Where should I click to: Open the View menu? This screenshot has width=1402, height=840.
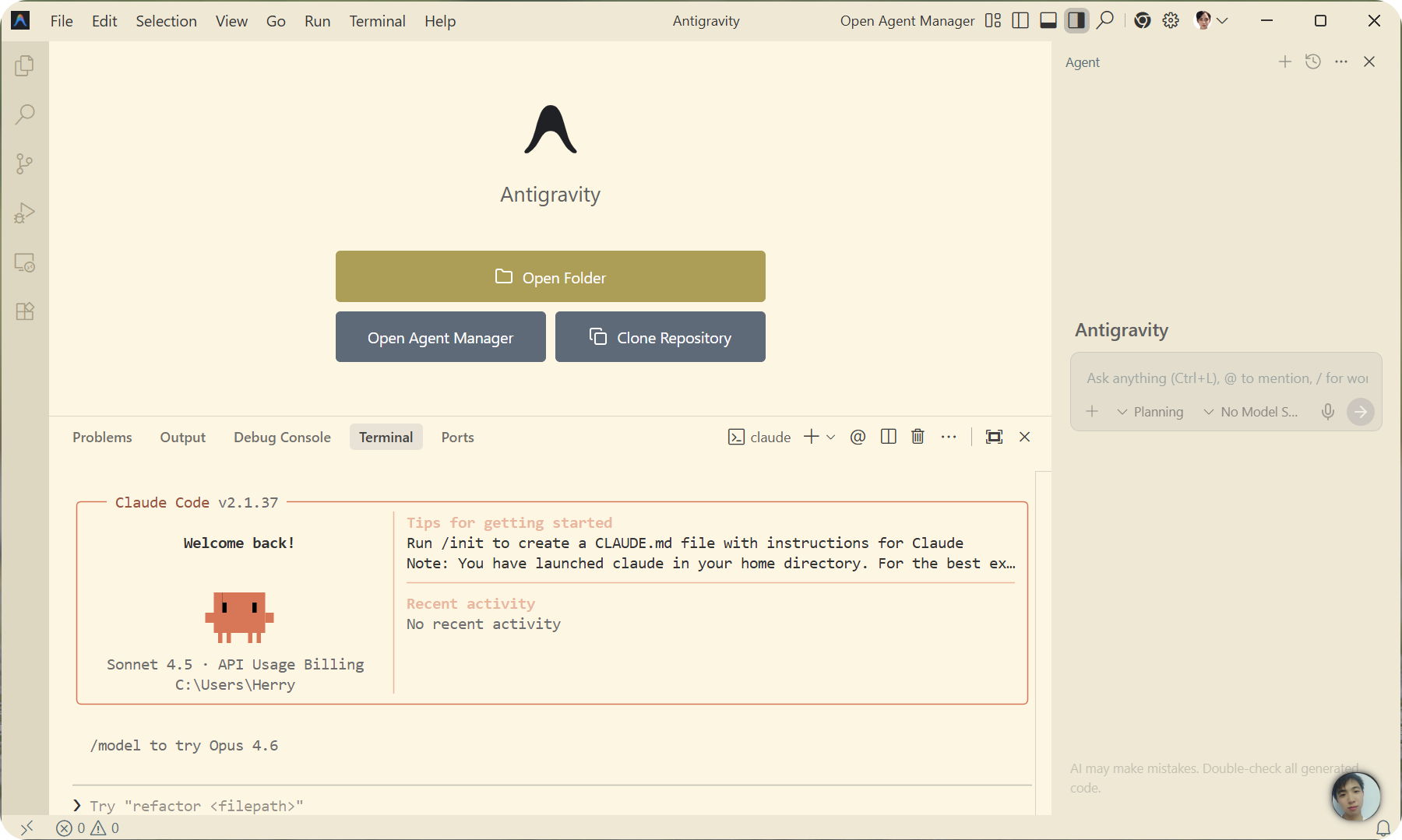coord(231,21)
